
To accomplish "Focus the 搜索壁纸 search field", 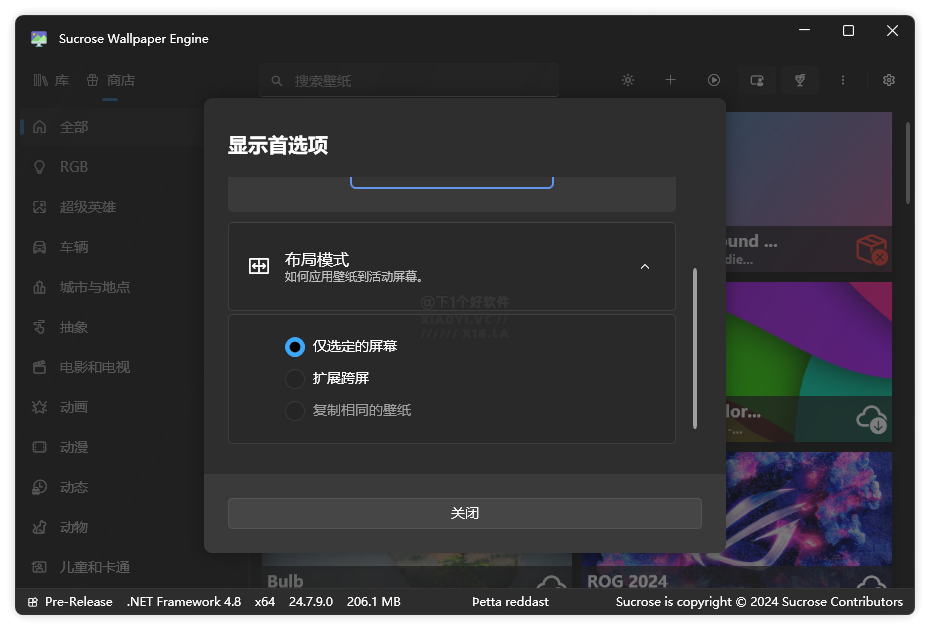I will [x=409, y=81].
